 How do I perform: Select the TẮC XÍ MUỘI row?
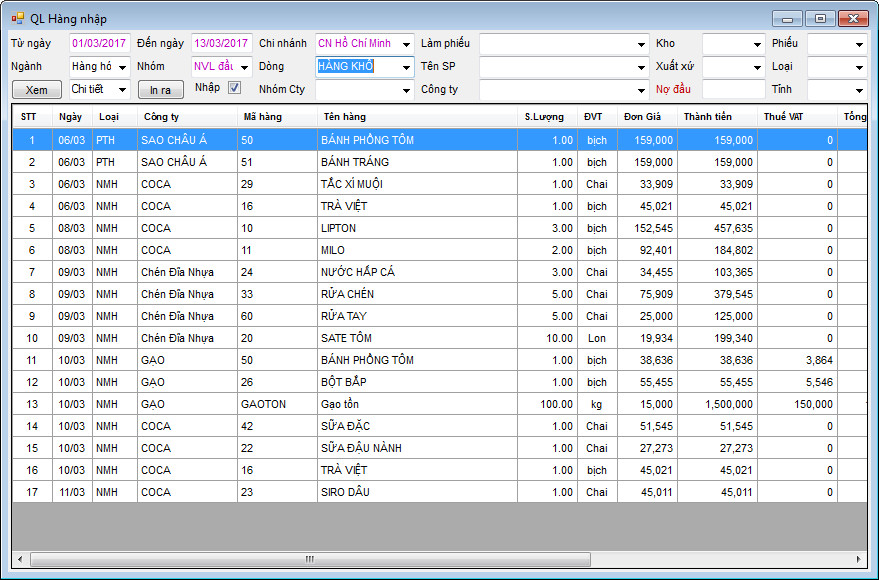440,184
